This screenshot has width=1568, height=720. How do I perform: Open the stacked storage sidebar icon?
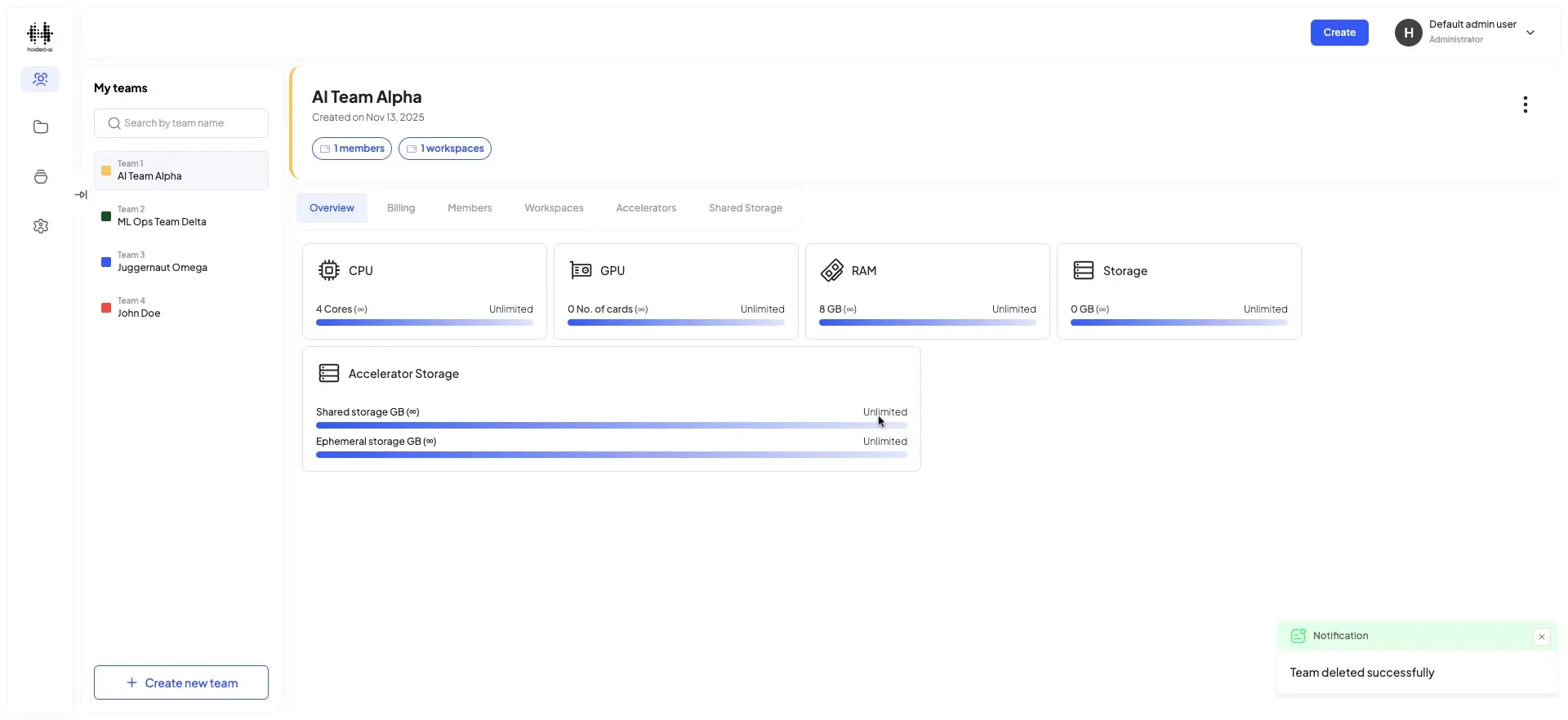[41, 177]
